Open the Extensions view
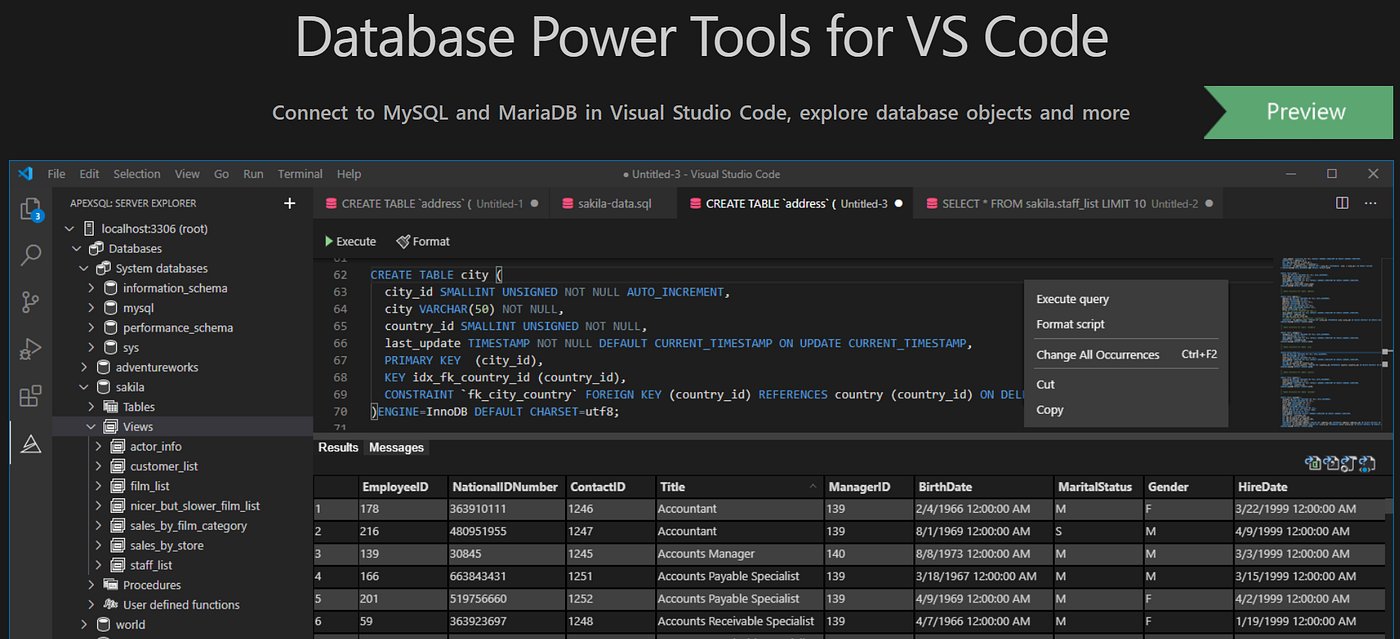1400x639 pixels. [30, 395]
